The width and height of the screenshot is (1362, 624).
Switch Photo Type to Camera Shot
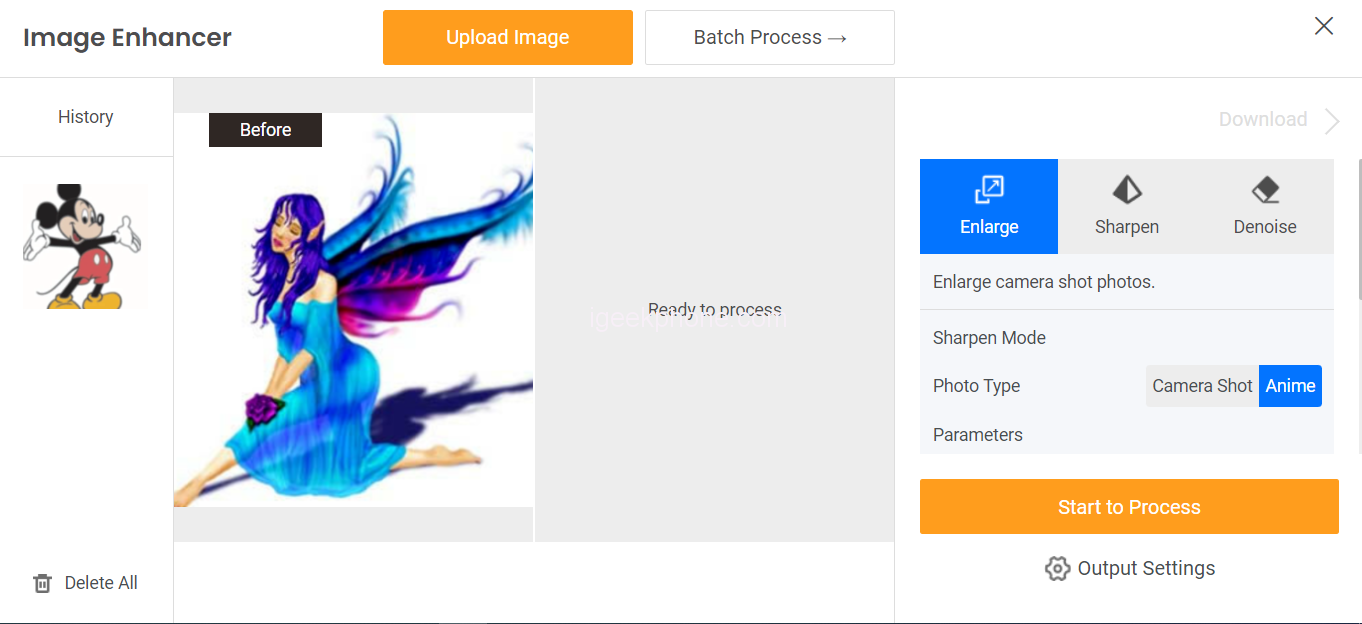click(1202, 386)
